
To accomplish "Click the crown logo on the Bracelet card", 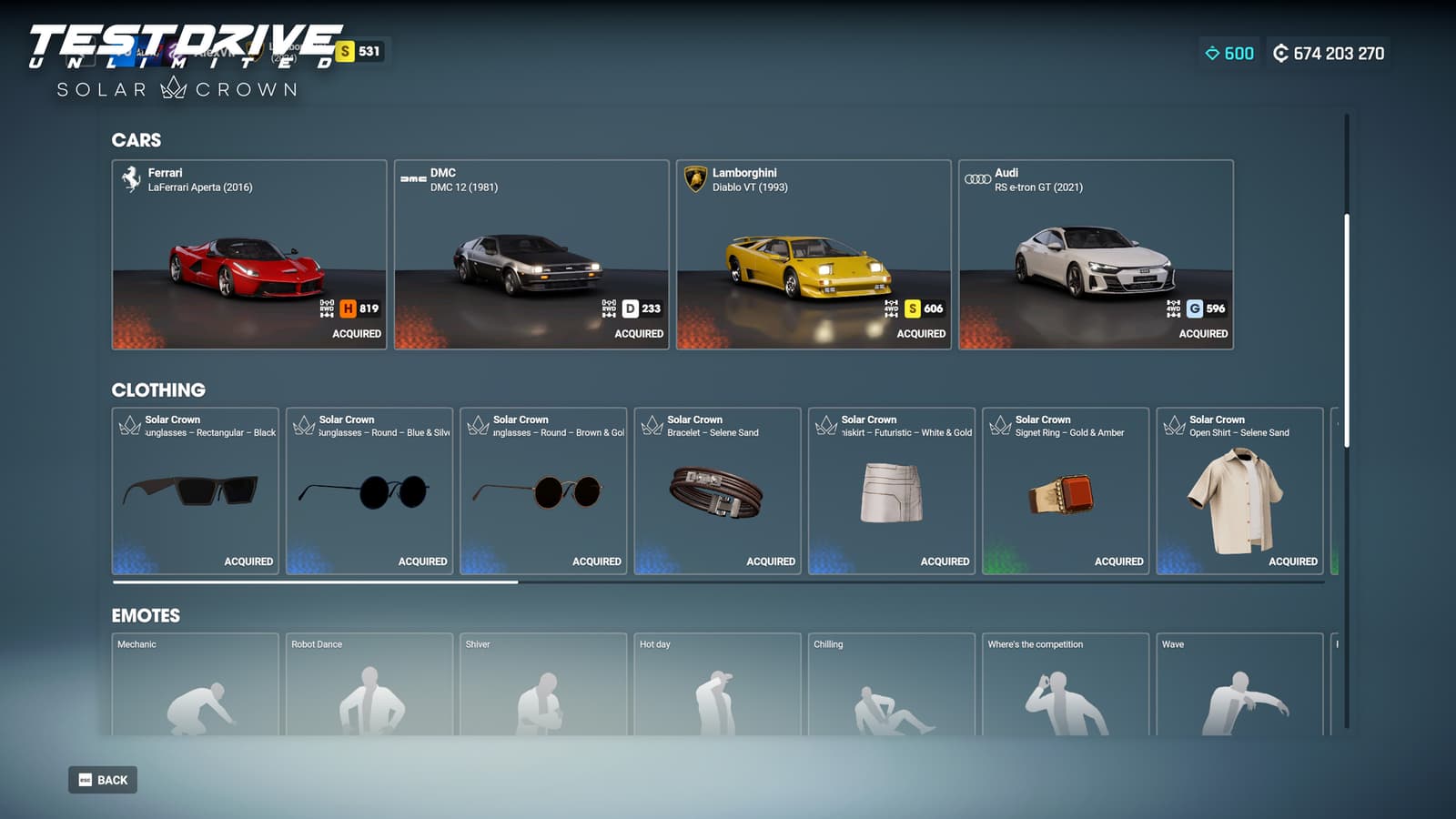I will point(652,425).
